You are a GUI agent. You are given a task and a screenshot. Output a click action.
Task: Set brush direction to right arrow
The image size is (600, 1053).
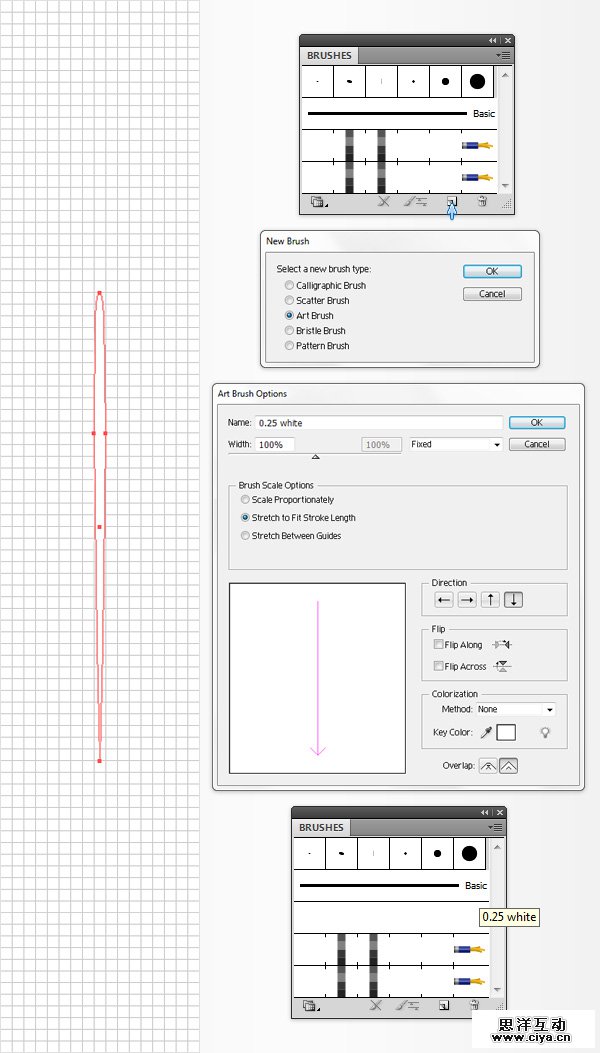coord(467,600)
